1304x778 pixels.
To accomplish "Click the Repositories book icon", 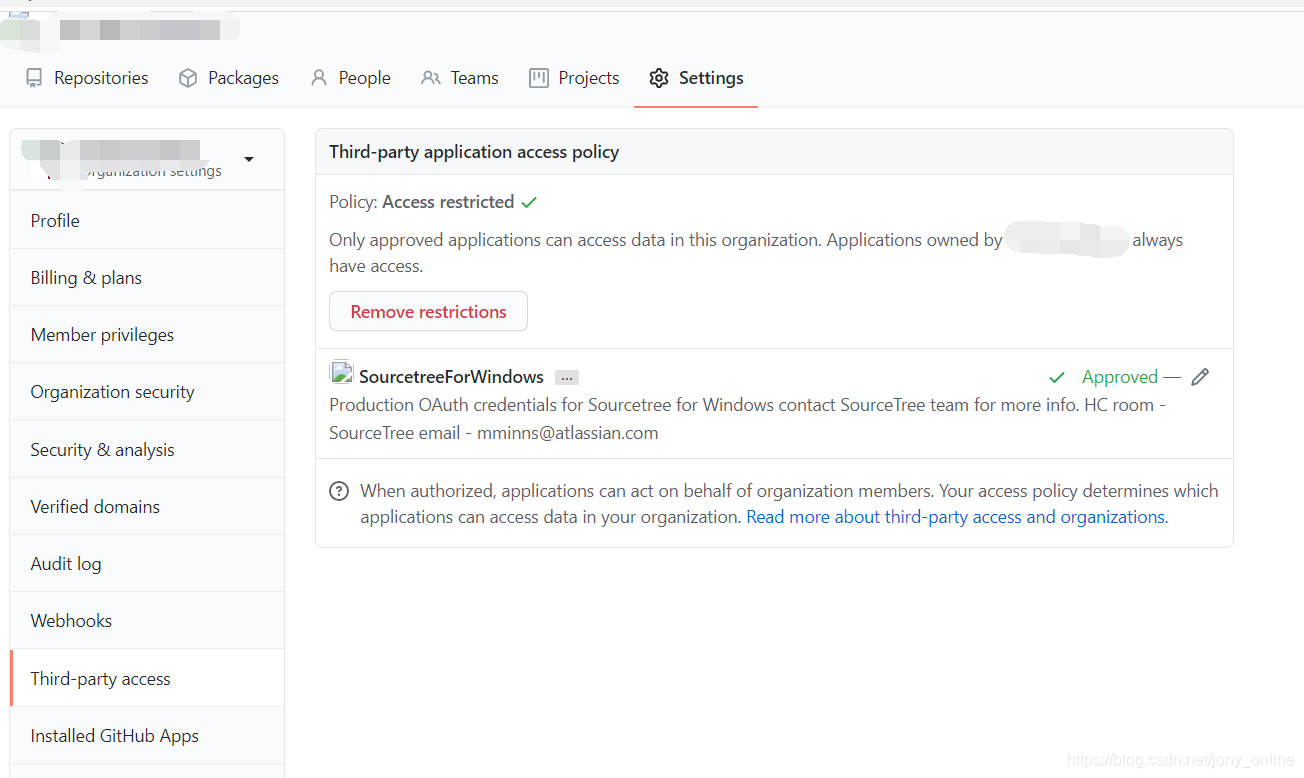I will pos(34,77).
